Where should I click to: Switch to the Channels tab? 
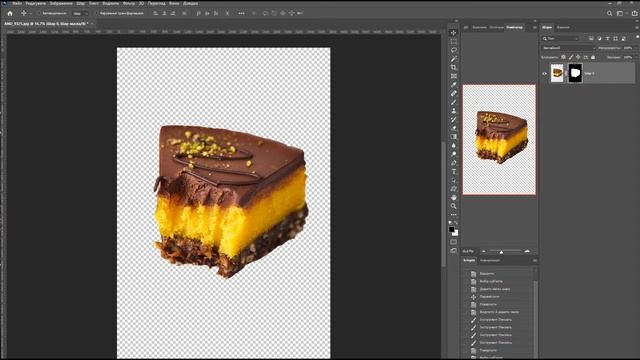[x=563, y=27]
